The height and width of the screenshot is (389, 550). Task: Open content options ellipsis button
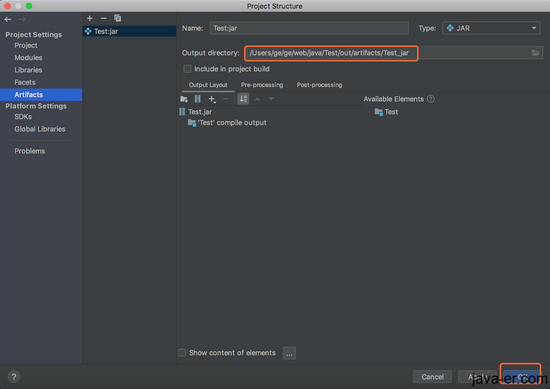(x=289, y=353)
